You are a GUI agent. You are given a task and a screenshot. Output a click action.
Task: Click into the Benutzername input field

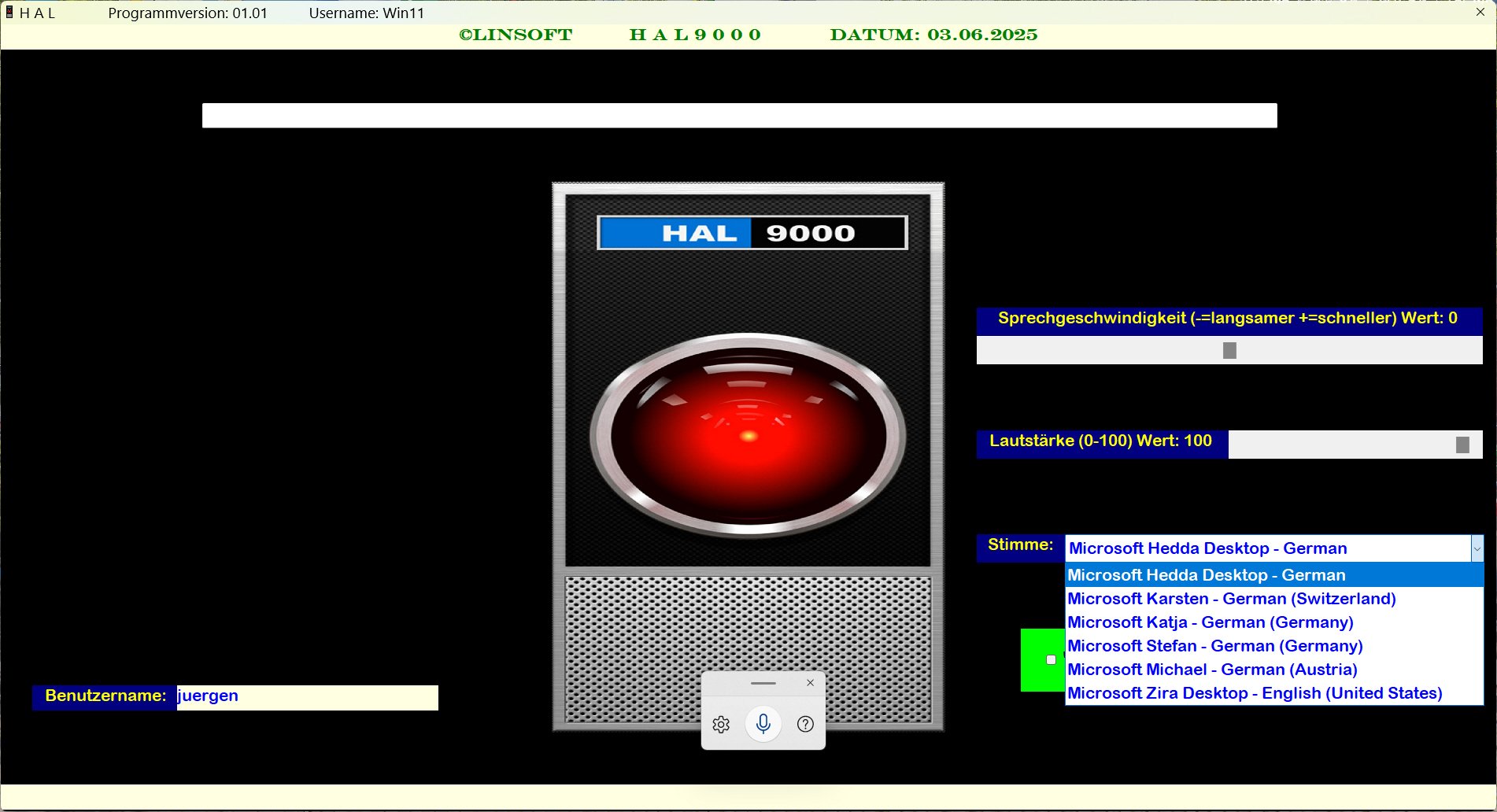(307, 697)
